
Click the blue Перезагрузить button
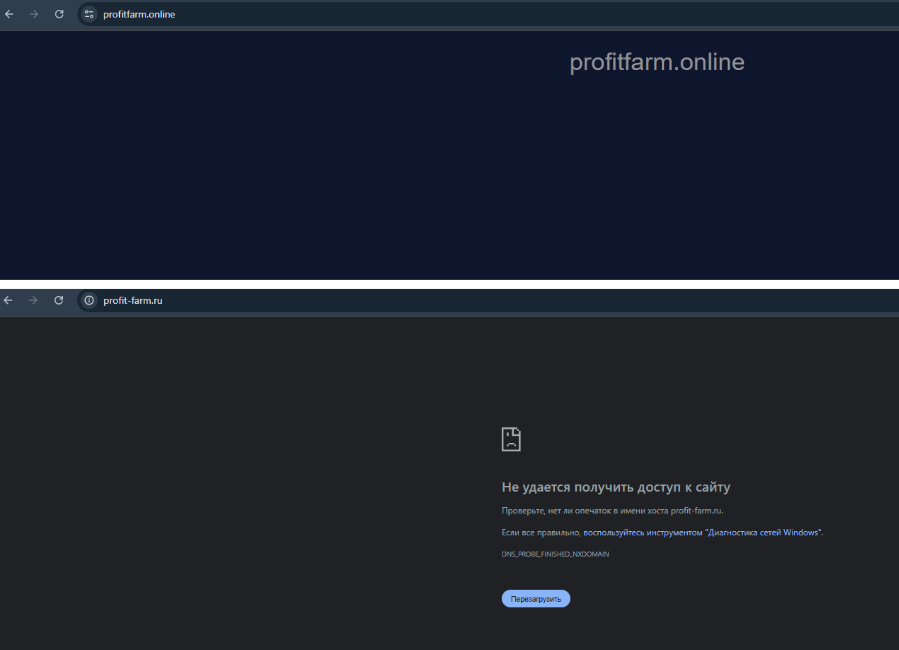click(536, 599)
